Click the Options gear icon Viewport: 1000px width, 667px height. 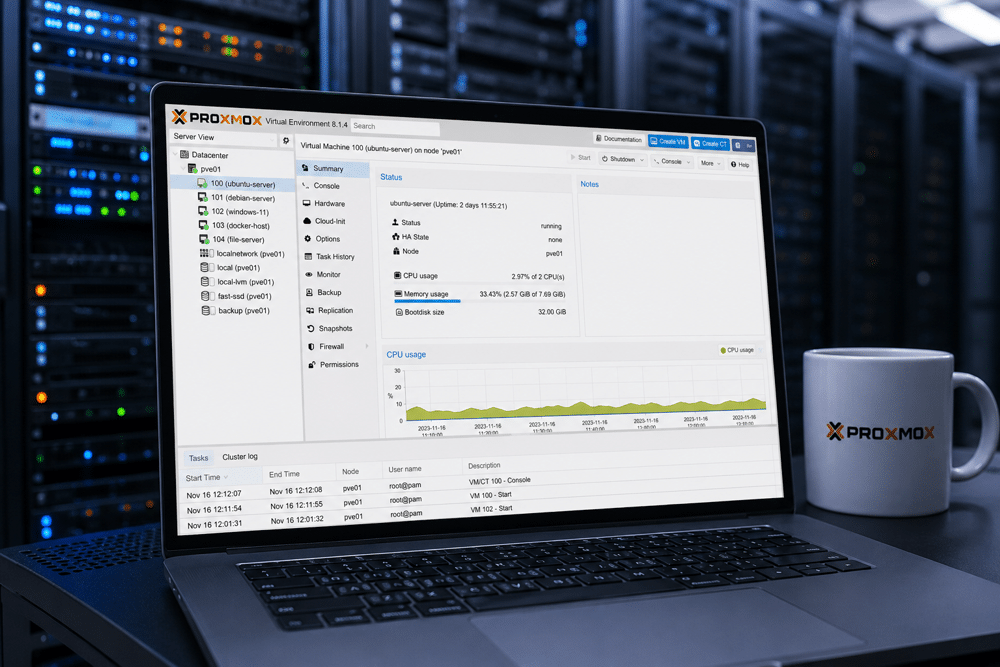(x=307, y=238)
